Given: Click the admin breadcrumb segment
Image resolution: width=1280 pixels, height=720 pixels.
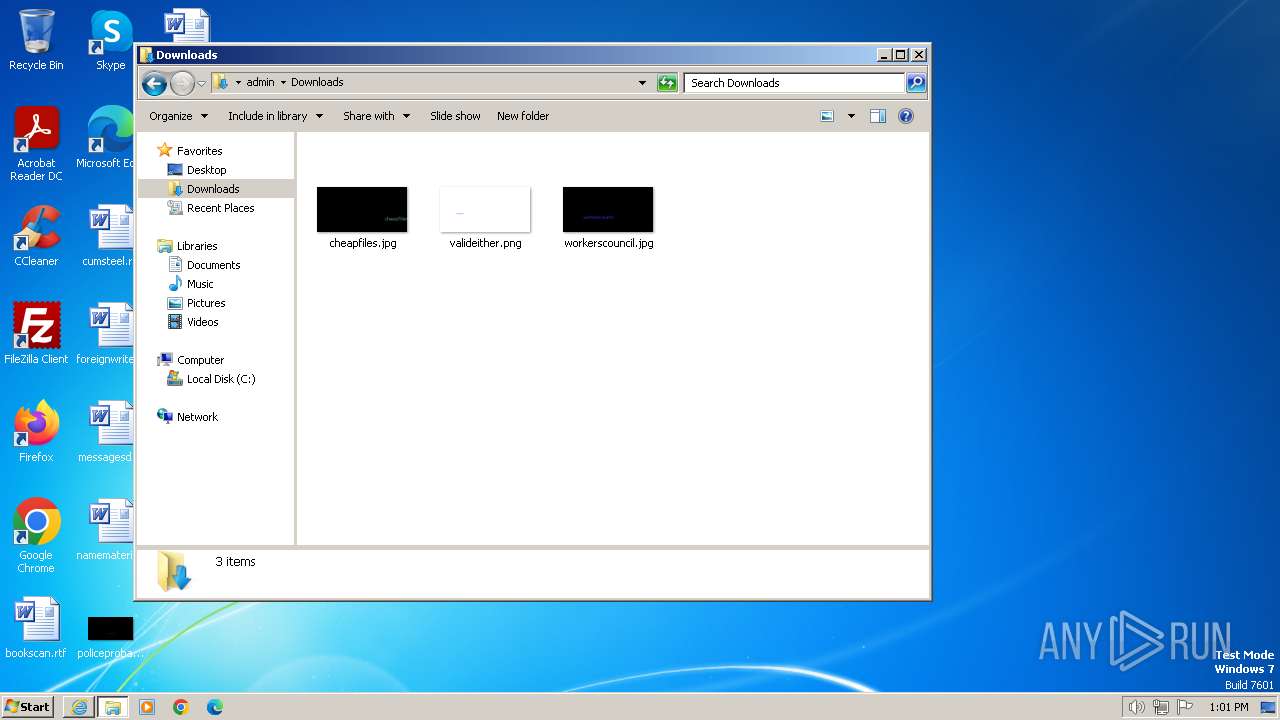Looking at the screenshot, I should [260, 83].
